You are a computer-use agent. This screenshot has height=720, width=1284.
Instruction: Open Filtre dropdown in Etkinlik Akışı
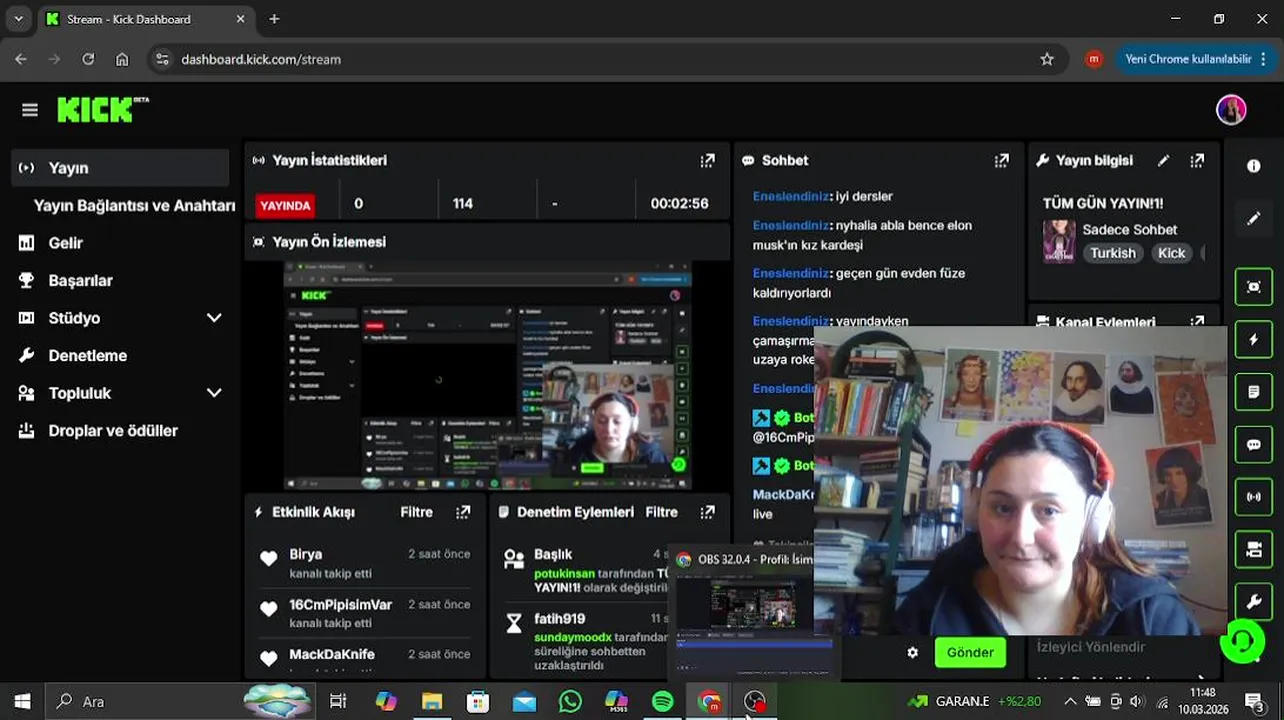[417, 512]
